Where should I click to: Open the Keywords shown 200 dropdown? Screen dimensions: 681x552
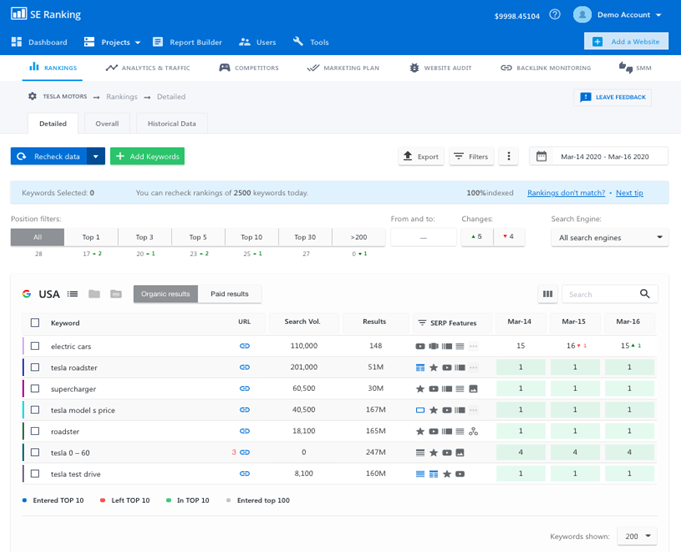click(x=638, y=536)
